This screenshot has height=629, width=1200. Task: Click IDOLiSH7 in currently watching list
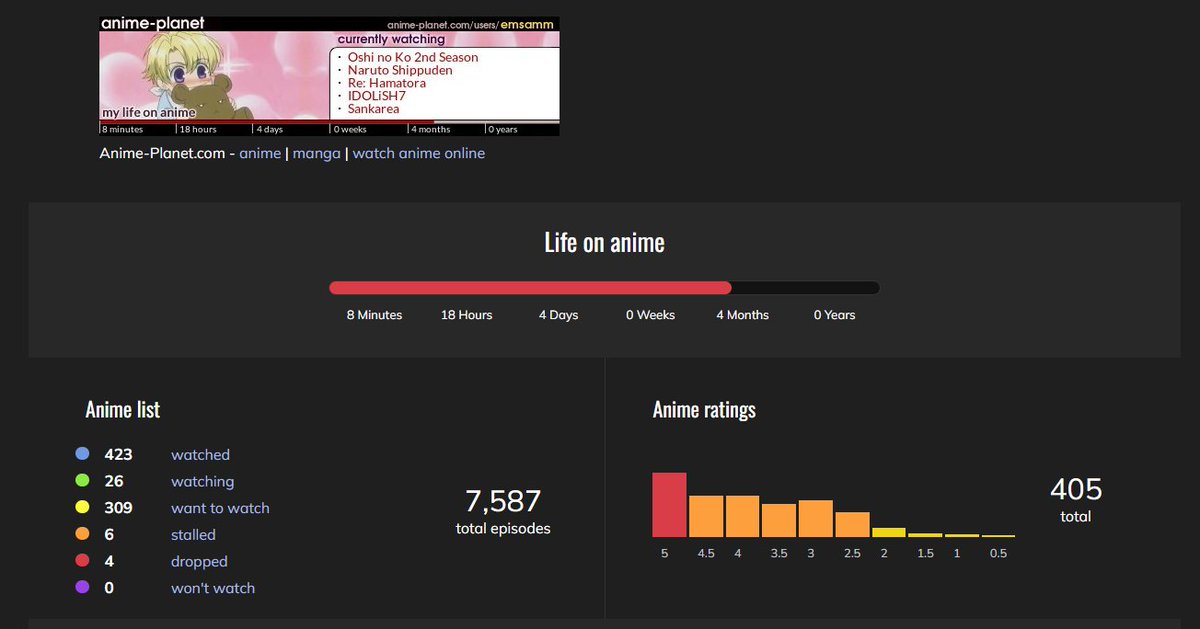pyautogui.click(x=376, y=96)
